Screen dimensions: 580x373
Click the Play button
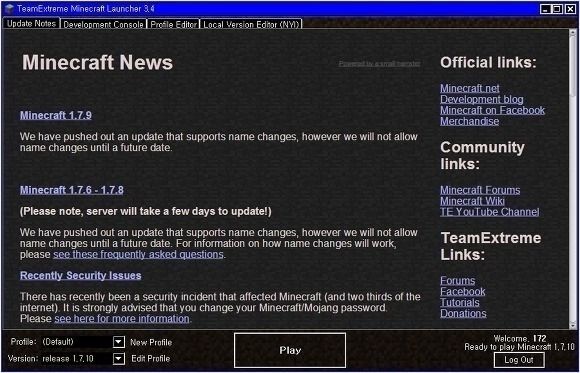coord(290,350)
